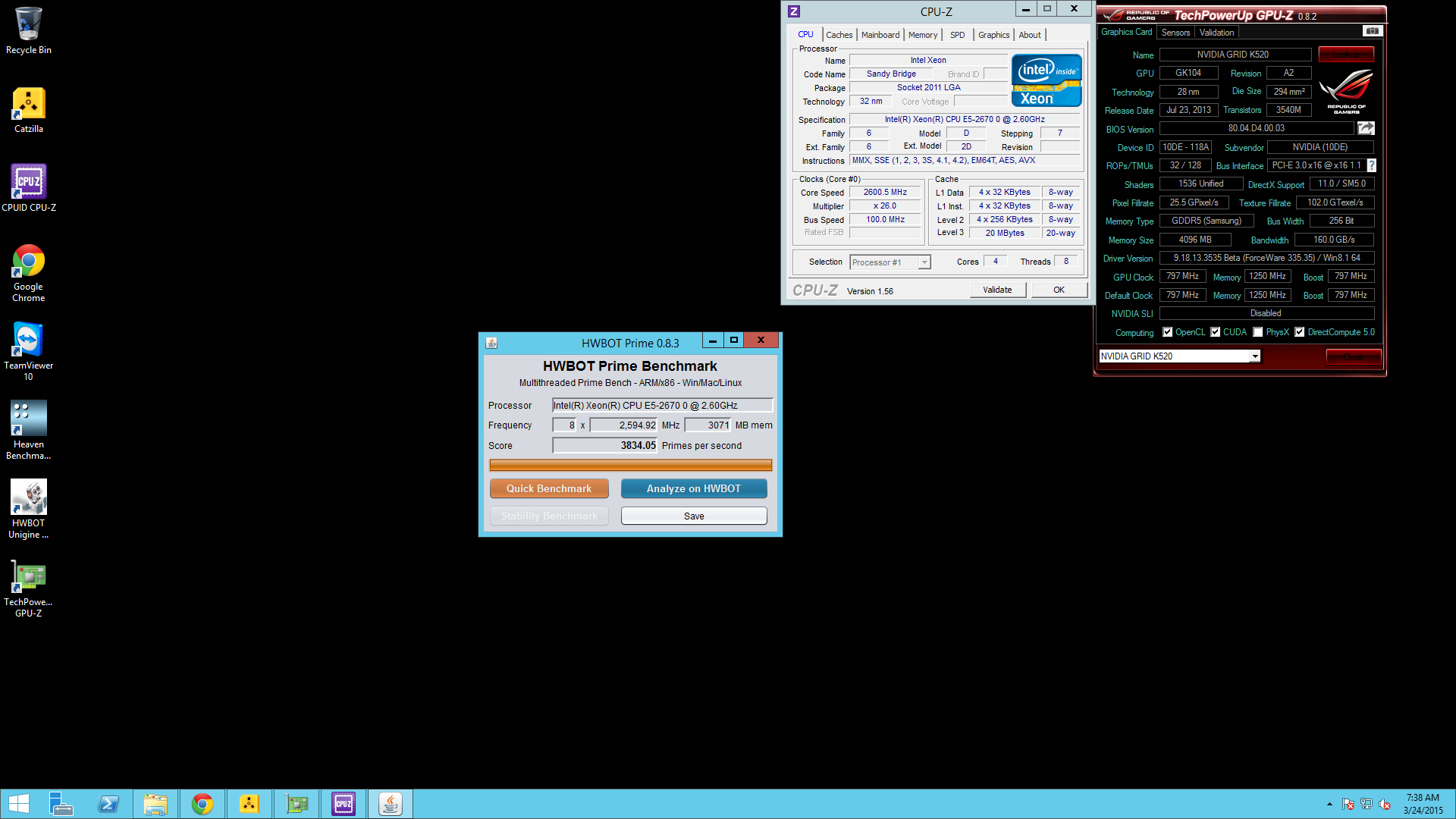Click the BIOS version share icon in GPU-Z
This screenshot has height=819, width=1456.
point(1366,128)
